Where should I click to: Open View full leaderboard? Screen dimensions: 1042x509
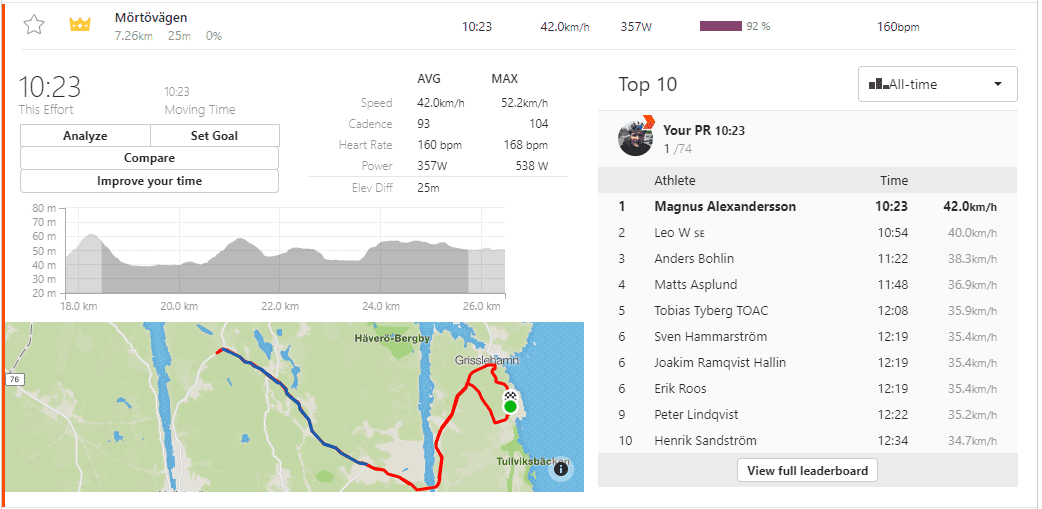807,470
